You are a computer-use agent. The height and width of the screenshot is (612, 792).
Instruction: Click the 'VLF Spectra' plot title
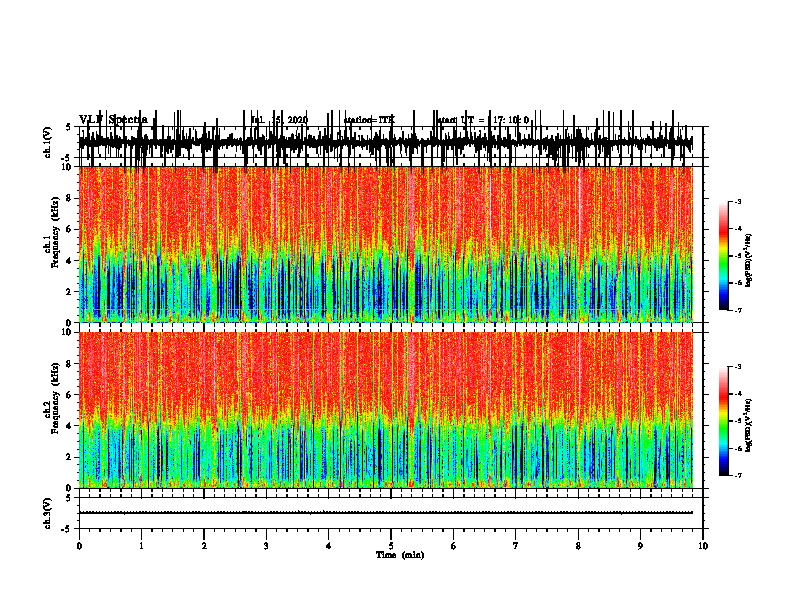[x=113, y=120]
